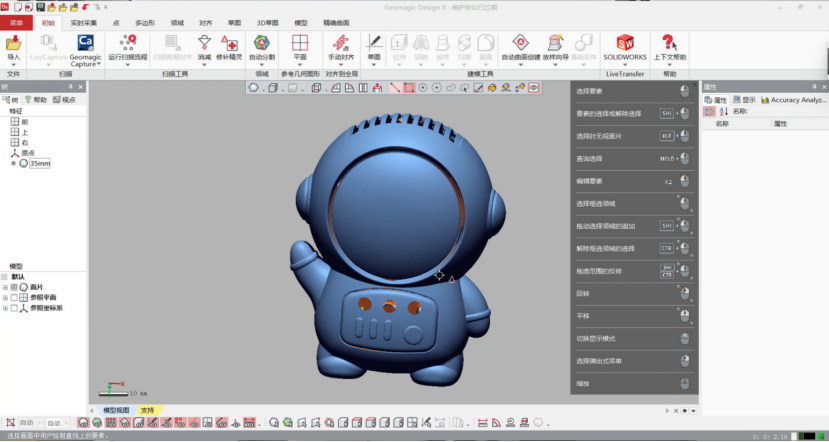Open the 3D草图 ribbon tab
The height and width of the screenshot is (442, 829).
pyautogui.click(x=268, y=23)
